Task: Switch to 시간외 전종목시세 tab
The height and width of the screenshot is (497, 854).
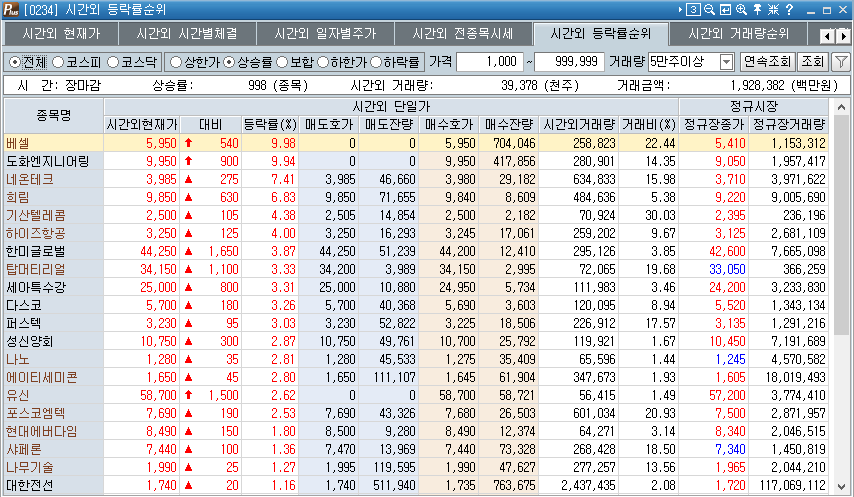Action: pos(462,34)
